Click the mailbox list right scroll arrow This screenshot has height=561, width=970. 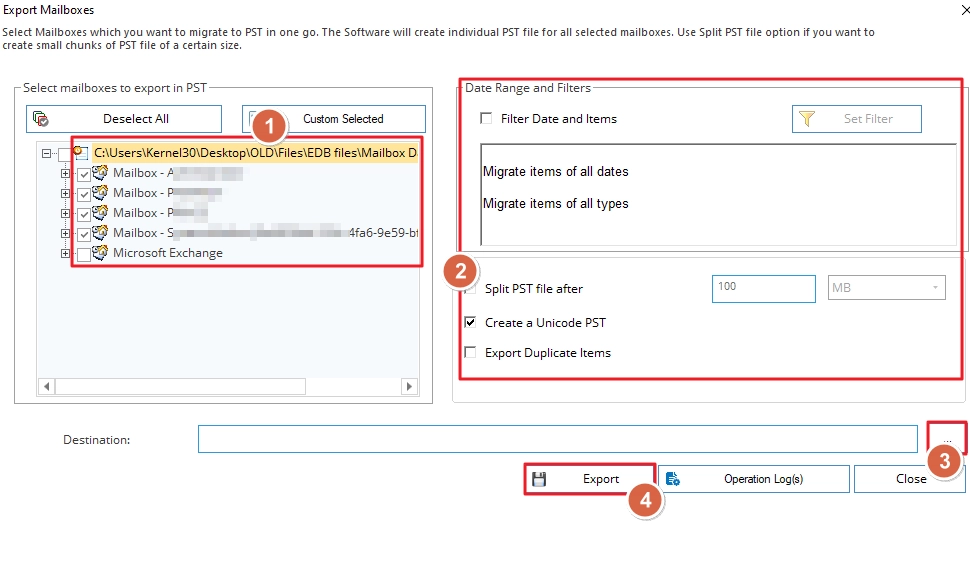click(409, 387)
